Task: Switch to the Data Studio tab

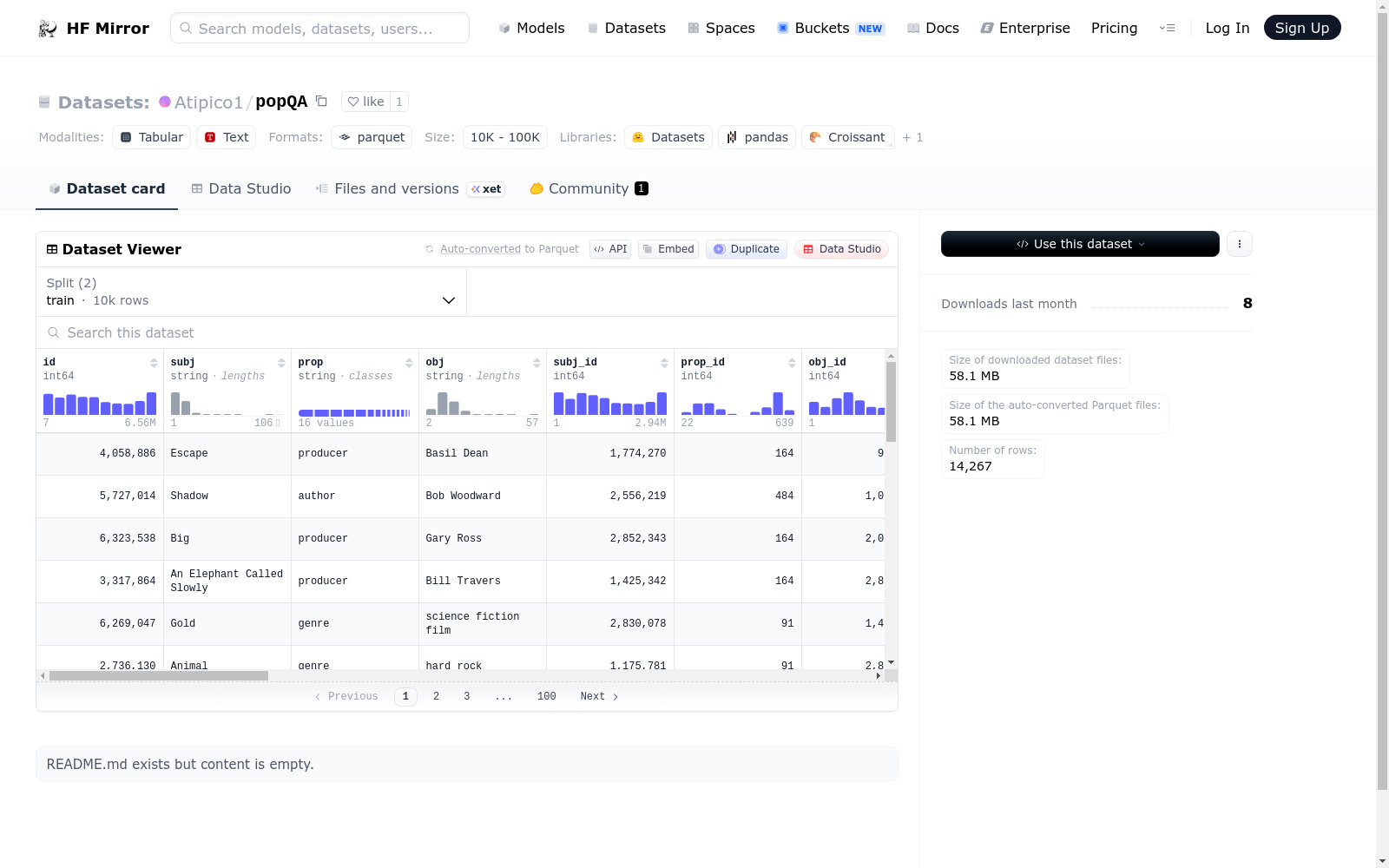Action: point(241,188)
